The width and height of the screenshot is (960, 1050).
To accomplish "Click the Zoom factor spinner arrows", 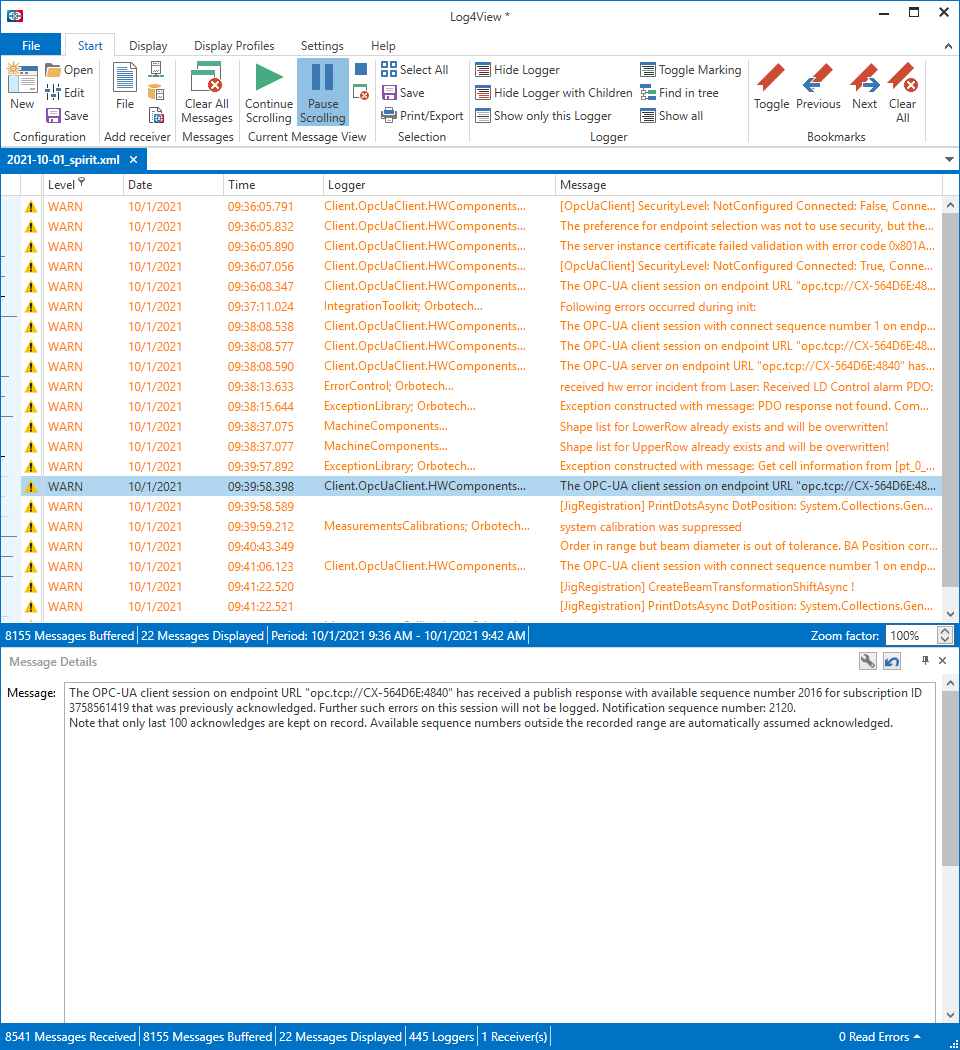I will pyautogui.click(x=945, y=635).
